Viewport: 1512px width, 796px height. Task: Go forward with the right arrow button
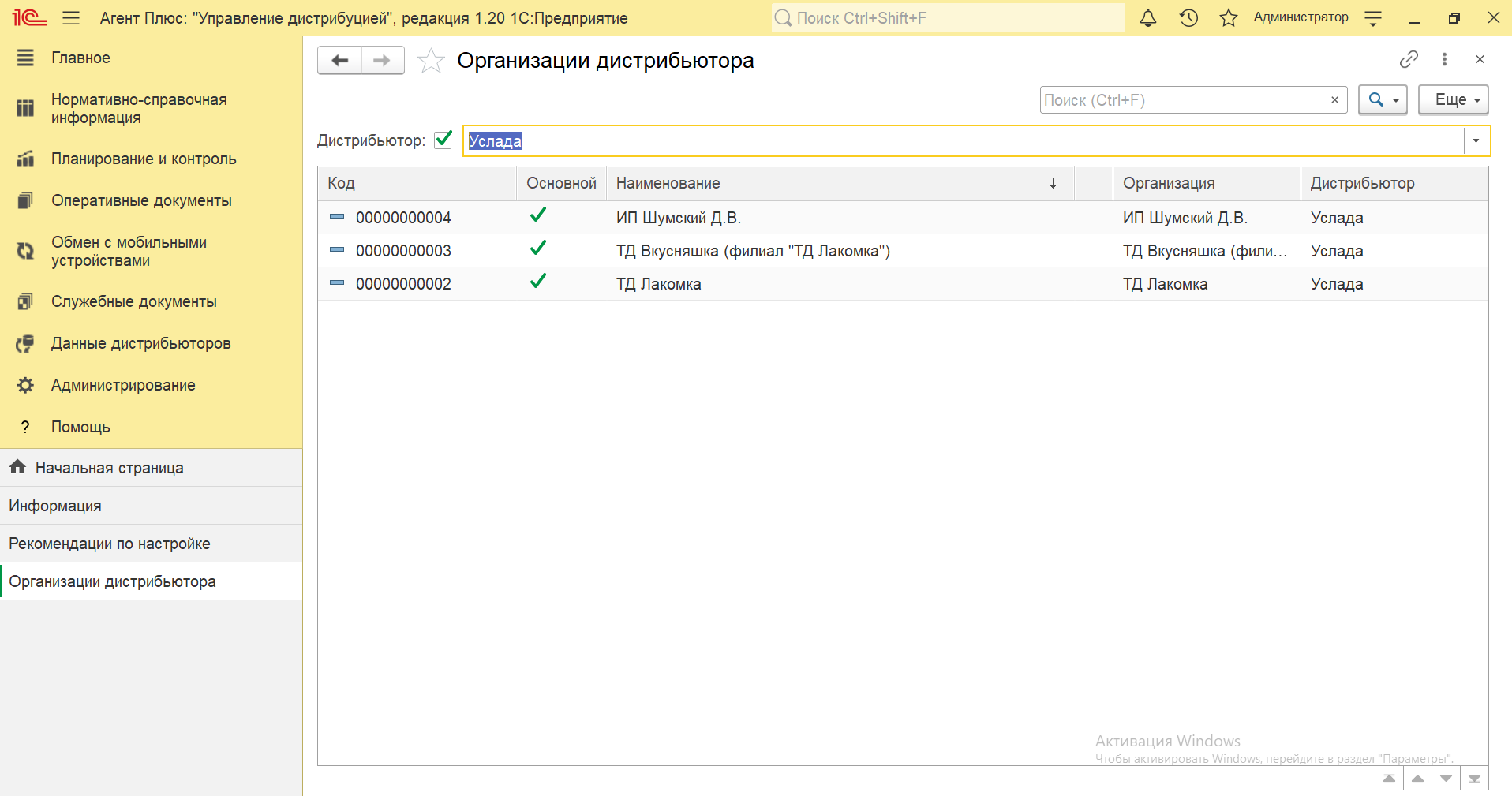coord(383,61)
